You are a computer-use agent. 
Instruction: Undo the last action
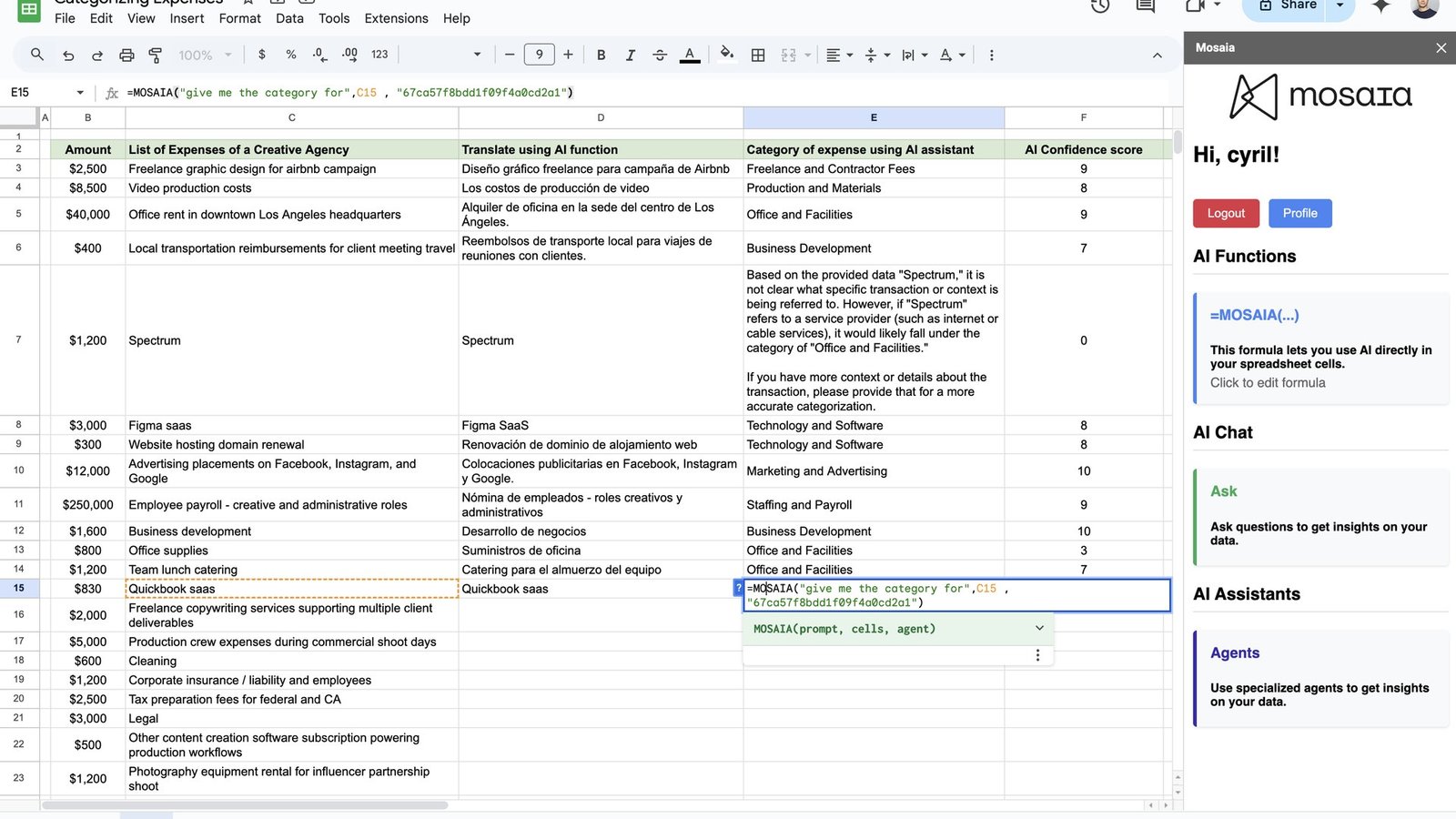pyautogui.click(x=68, y=55)
